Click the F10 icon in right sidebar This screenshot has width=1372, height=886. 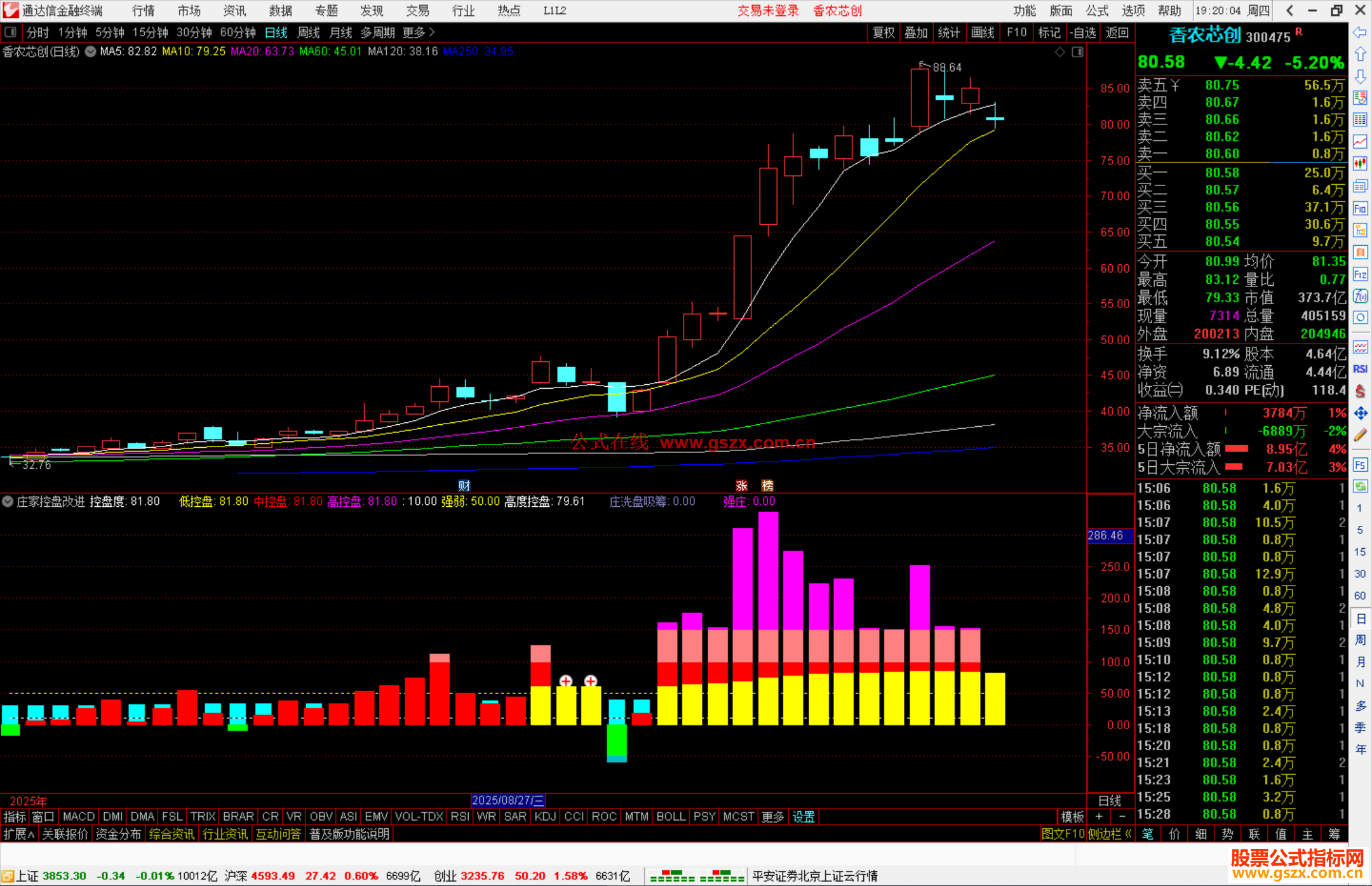click(1360, 208)
